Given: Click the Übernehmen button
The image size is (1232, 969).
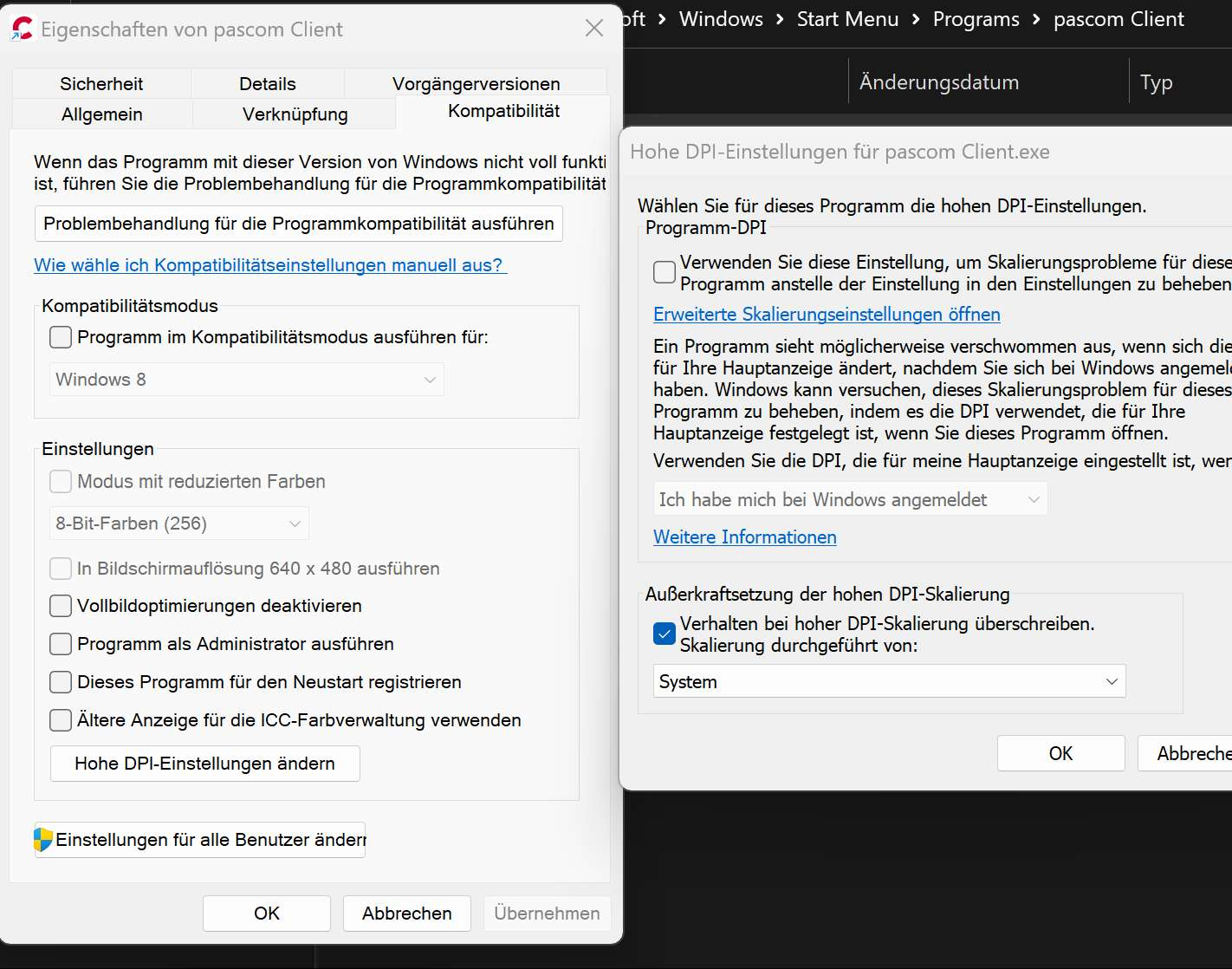Looking at the screenshot, I should 547,914.
